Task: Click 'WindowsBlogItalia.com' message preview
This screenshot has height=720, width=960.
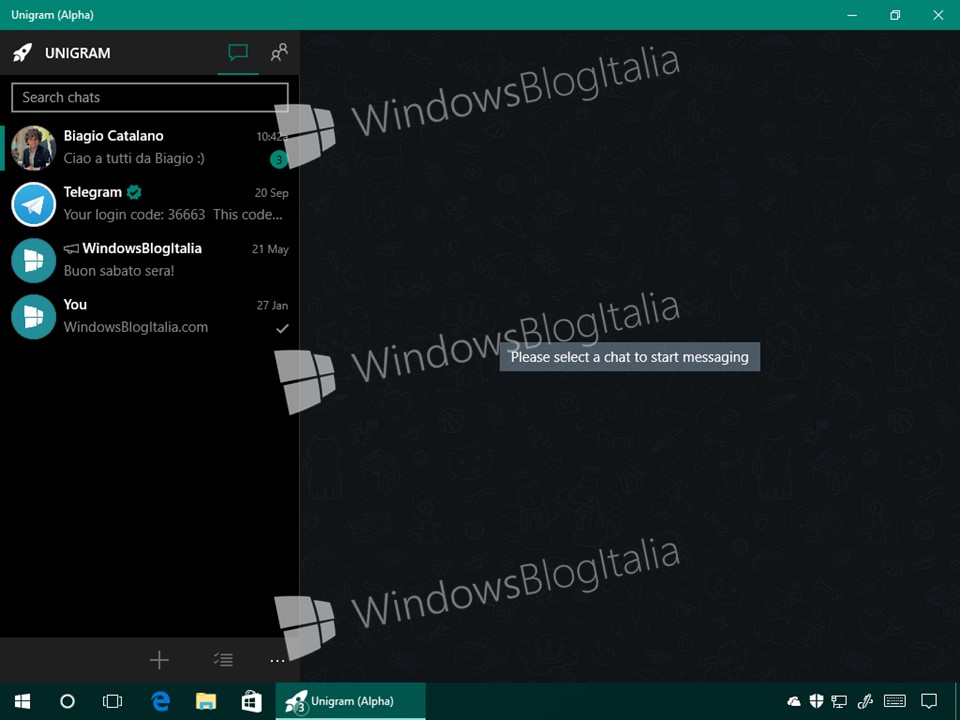Action: point(136,327)
